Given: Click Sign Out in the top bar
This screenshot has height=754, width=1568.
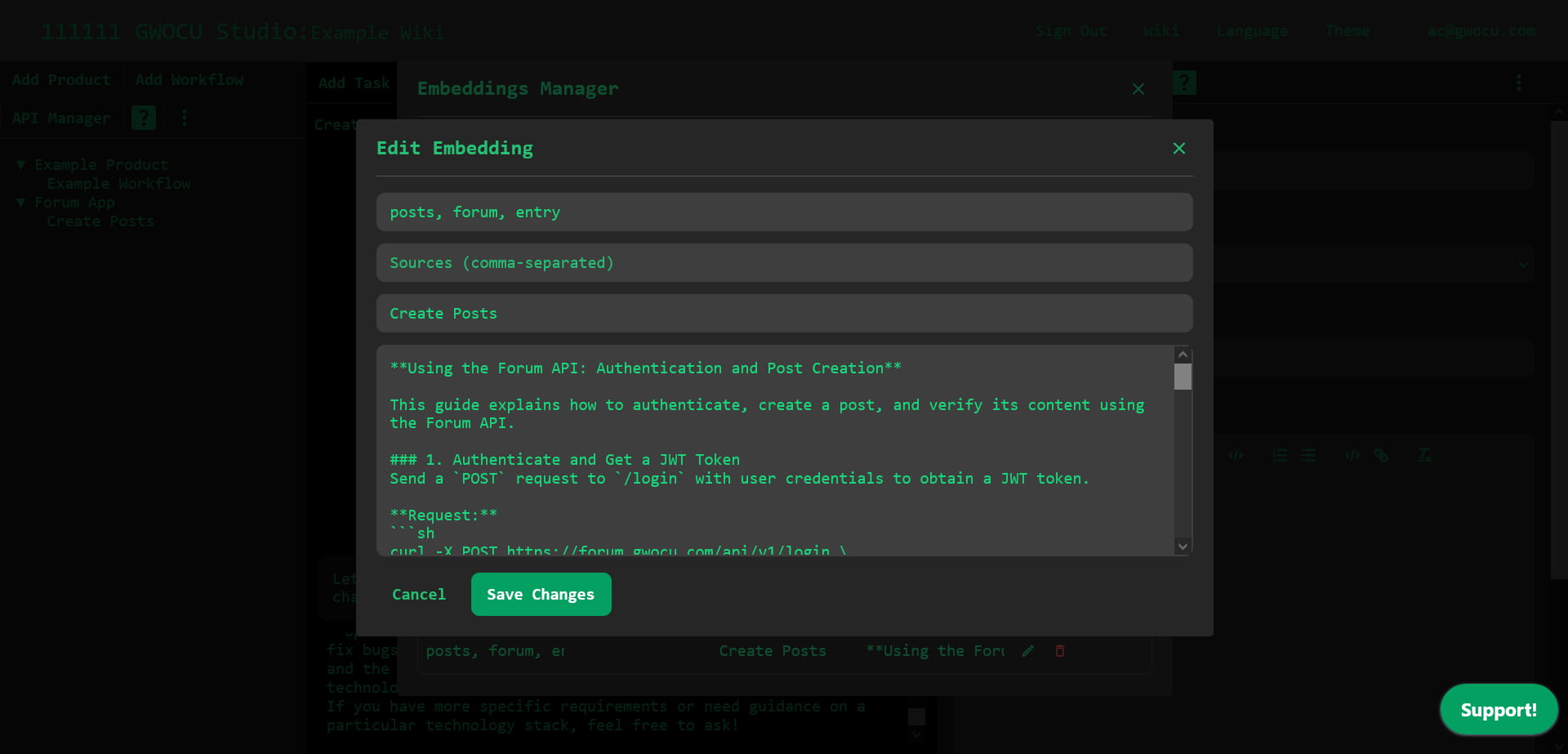Looking at the screenshot, I should pyautogui.click(x=1071, y=31).
